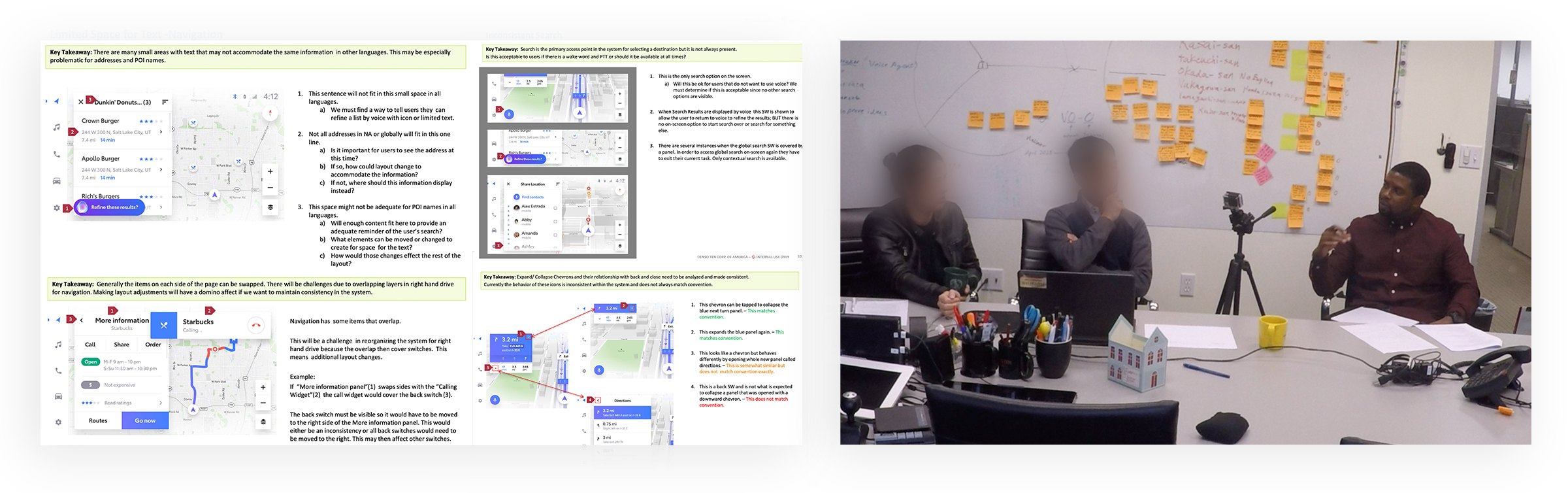Click the compass icon under the 4:12 clock
1568x493 pixels.
pyautogui.click(x=270, y=113)
